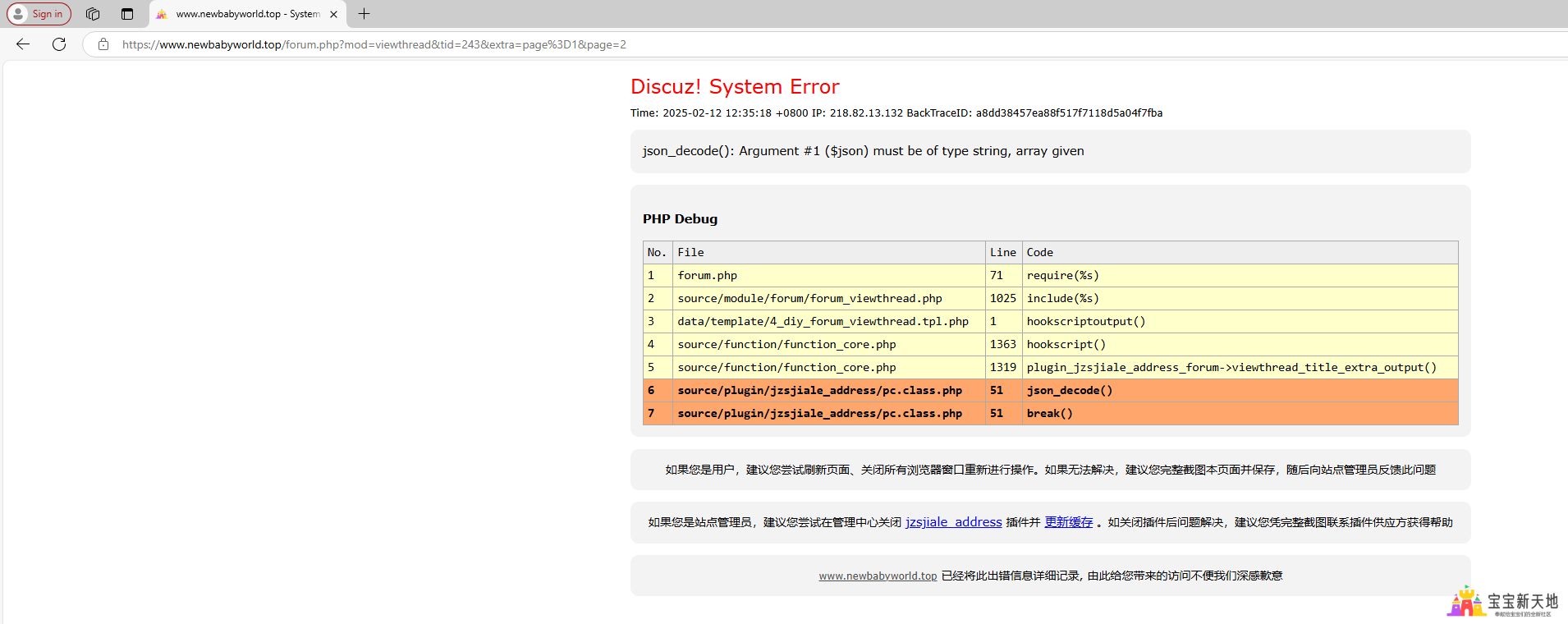Click line number 71 cell
Image resolution: width=1568 pixels, height=624 pixels.
click(1003, 275)
